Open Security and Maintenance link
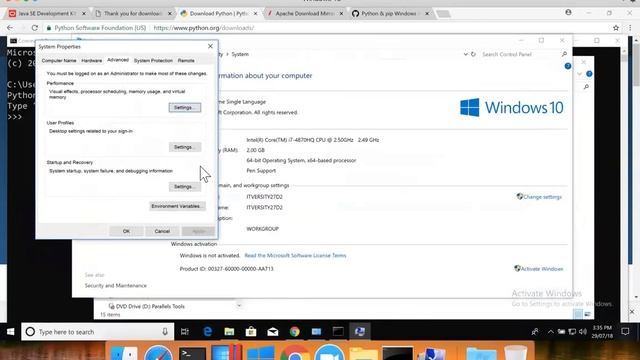Viewport: 640px width, 360px height. coord(116,285)
